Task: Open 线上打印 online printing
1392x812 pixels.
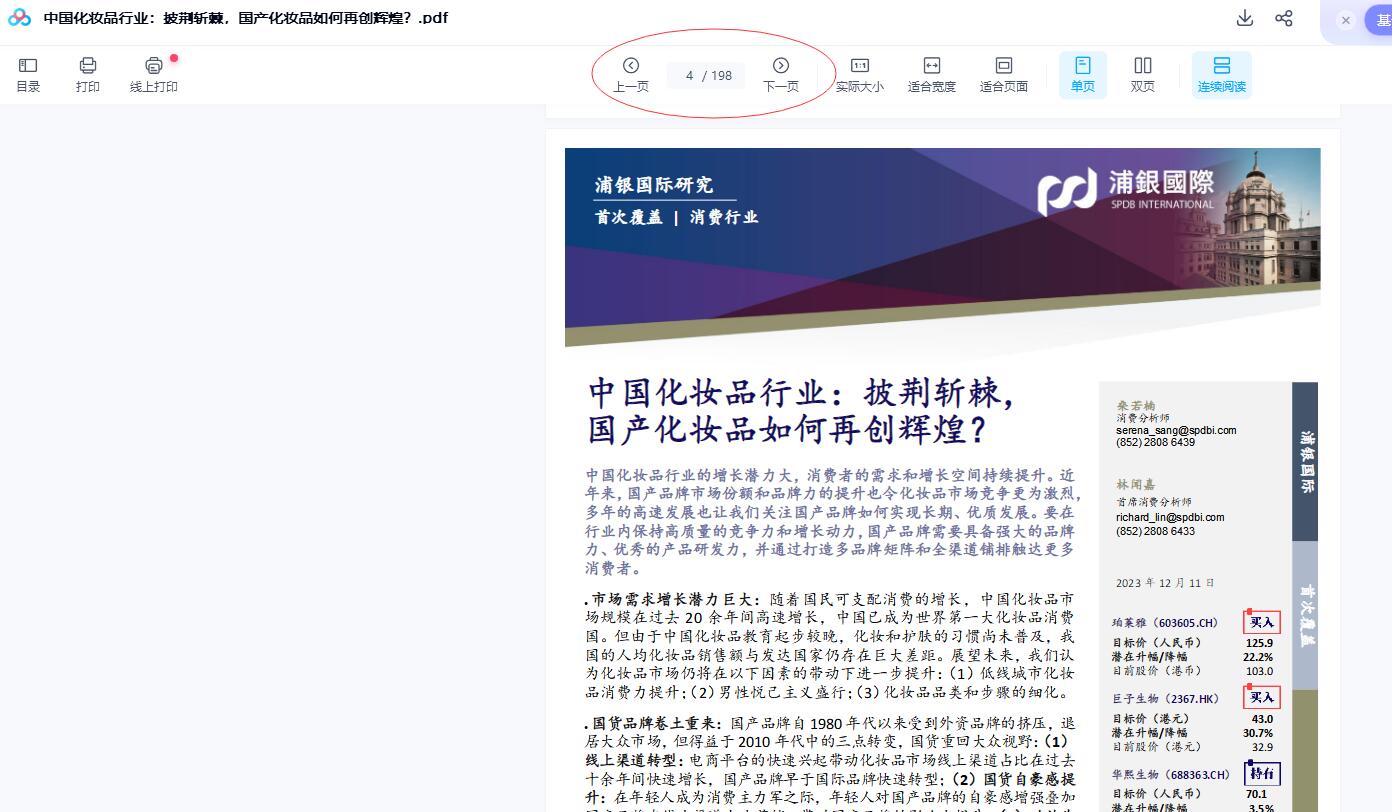Action: coord(153,75)
